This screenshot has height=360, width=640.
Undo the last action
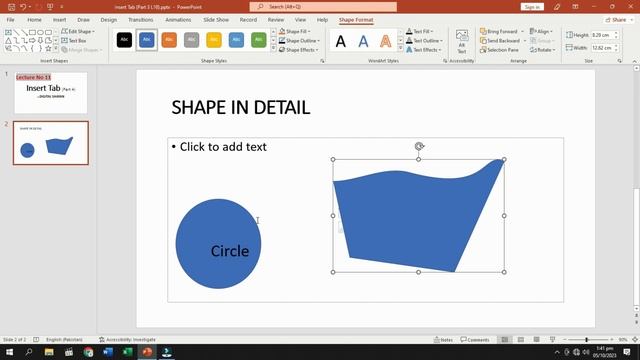pos(23,7)
